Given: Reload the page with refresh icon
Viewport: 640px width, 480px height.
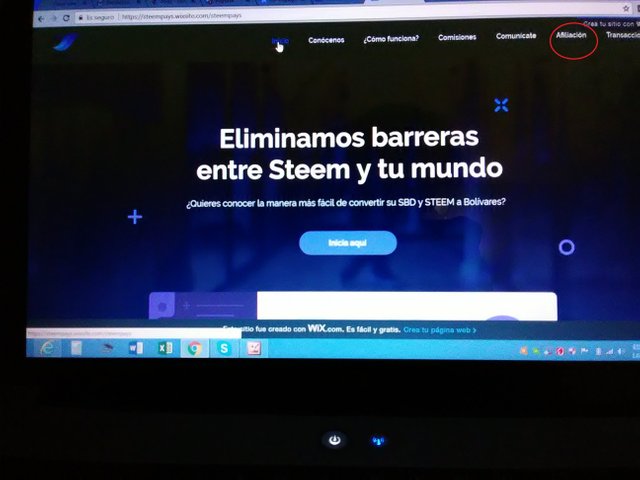Looking at the screenshot, I should point(66,18).
